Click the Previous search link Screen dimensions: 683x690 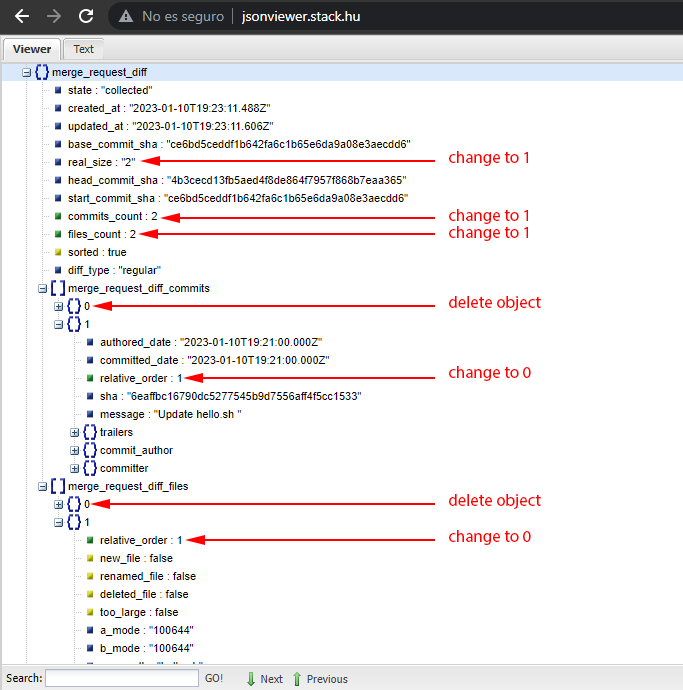[327, 679]
